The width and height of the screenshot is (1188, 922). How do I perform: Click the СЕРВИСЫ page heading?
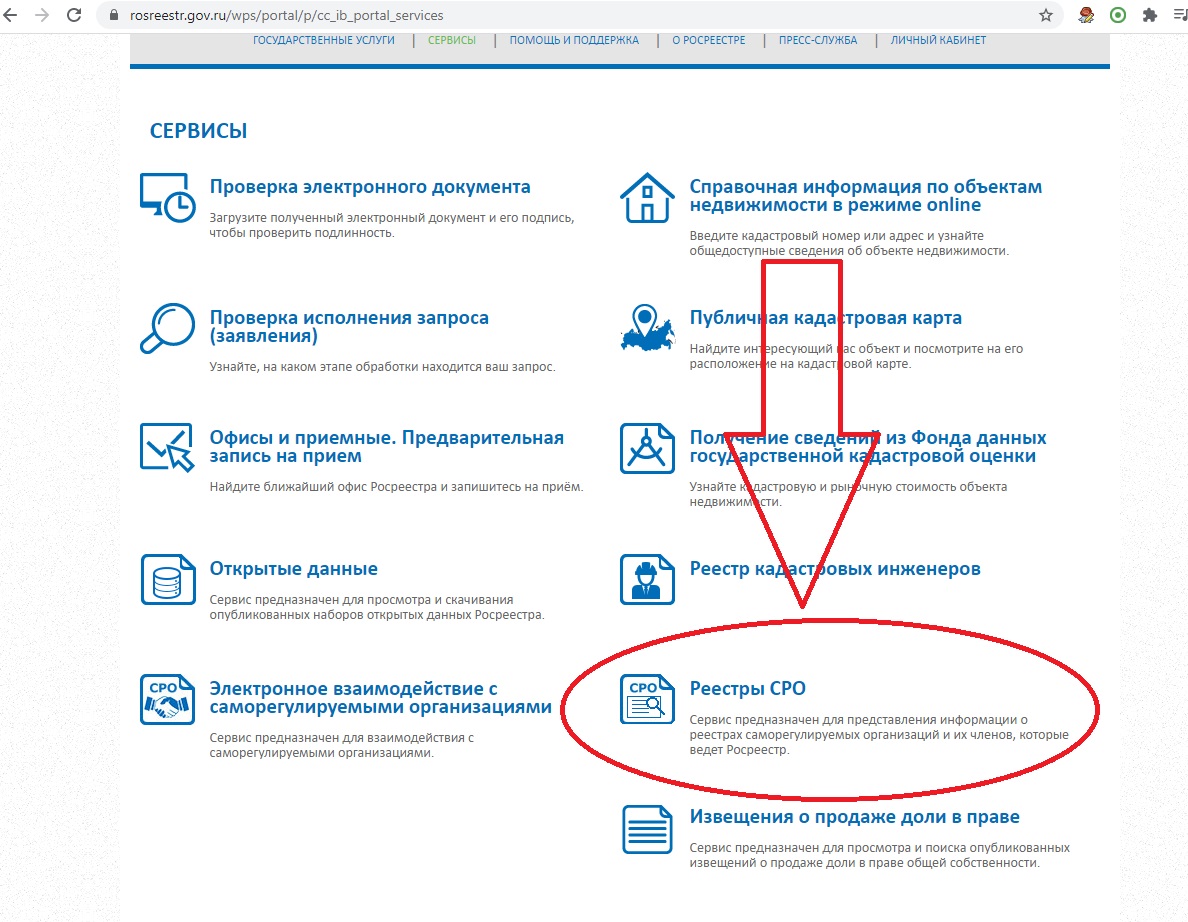point(199,131)
